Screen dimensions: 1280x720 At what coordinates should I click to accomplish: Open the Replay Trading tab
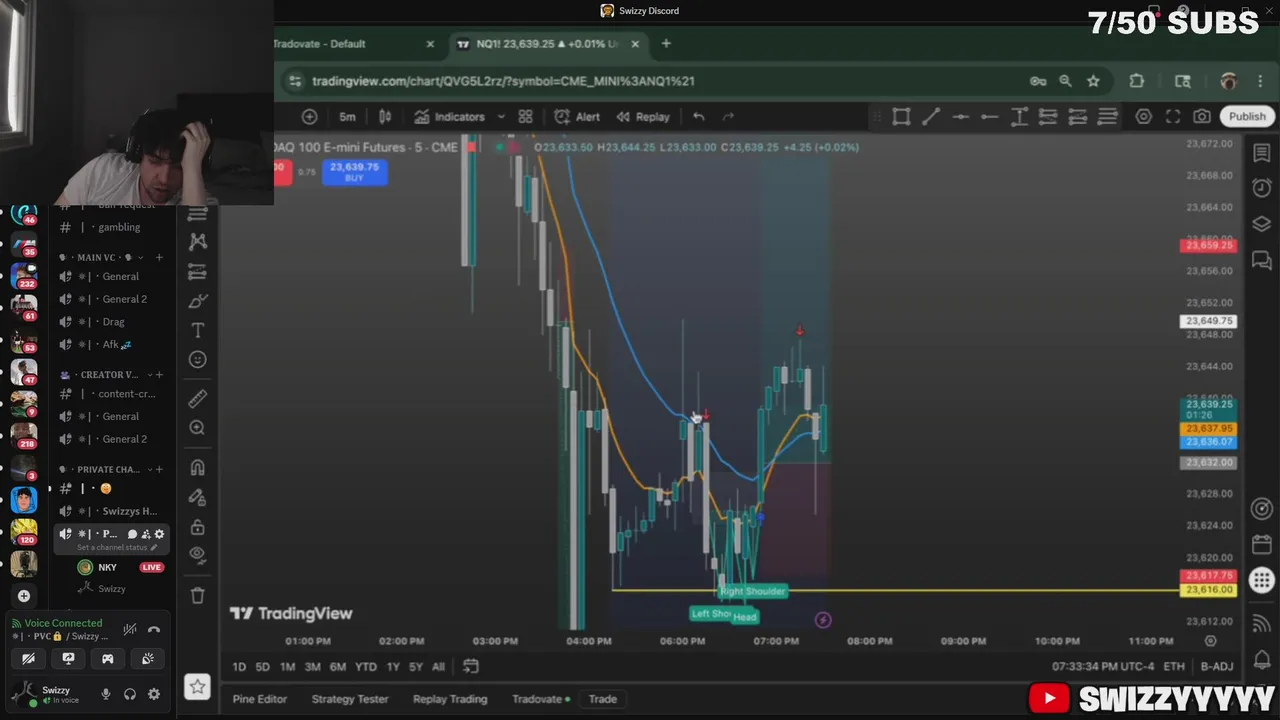click(450, 699)
